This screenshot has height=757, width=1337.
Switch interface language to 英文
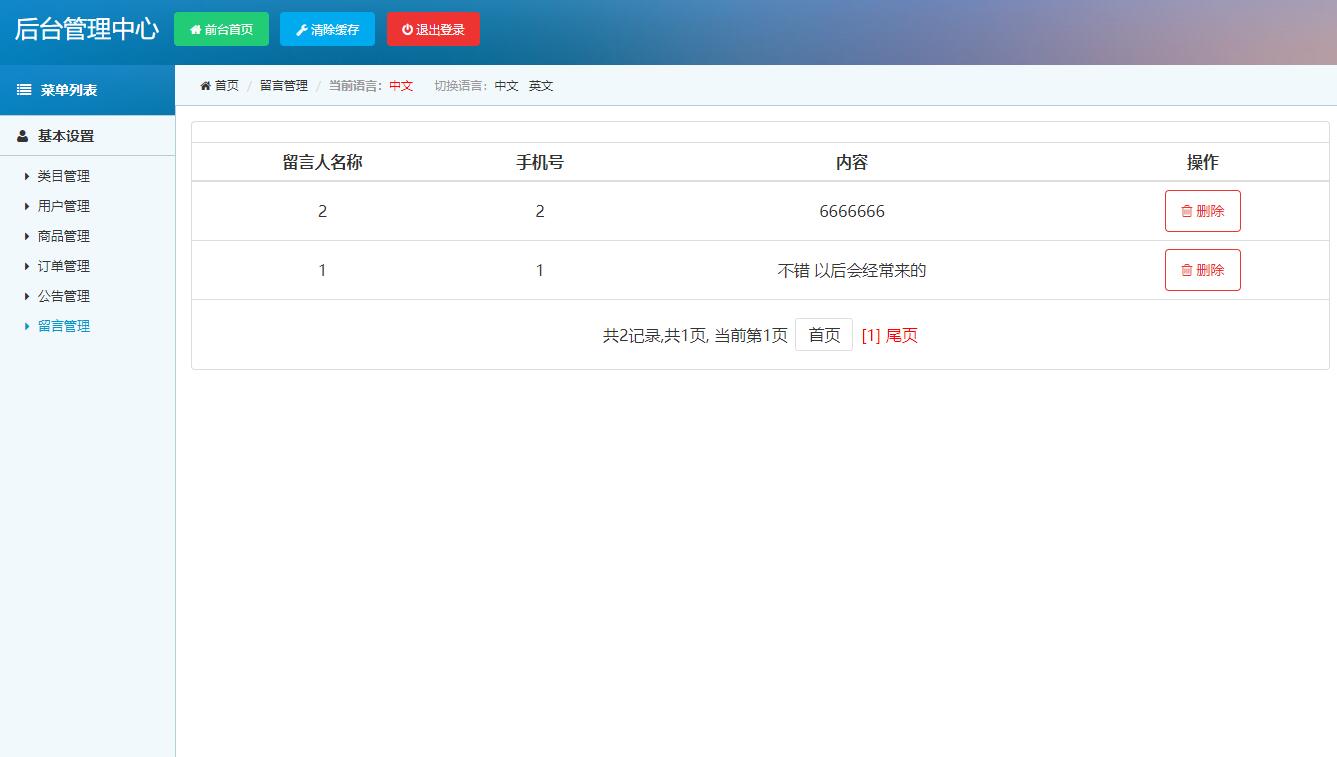pyautogui.click(x=540, y=85)
